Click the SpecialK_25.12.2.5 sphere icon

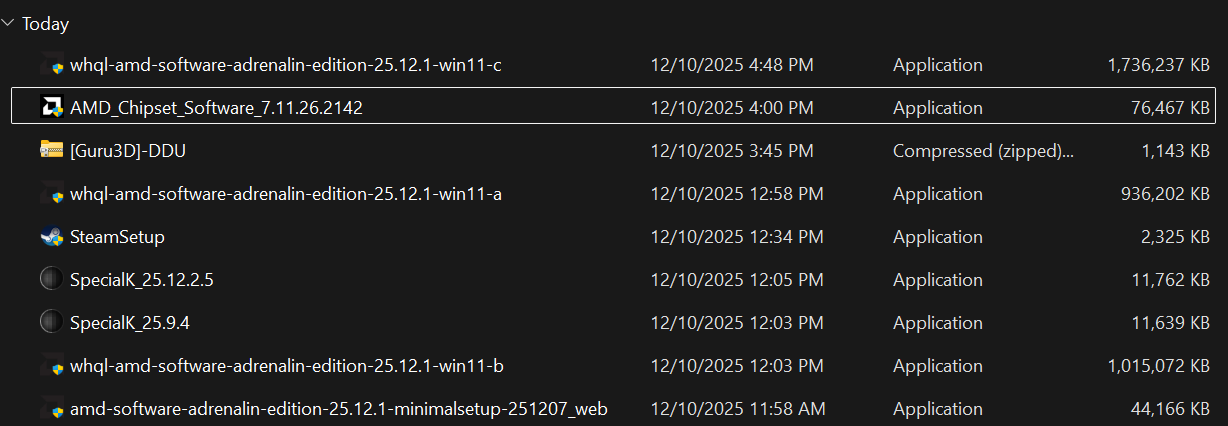52,280
